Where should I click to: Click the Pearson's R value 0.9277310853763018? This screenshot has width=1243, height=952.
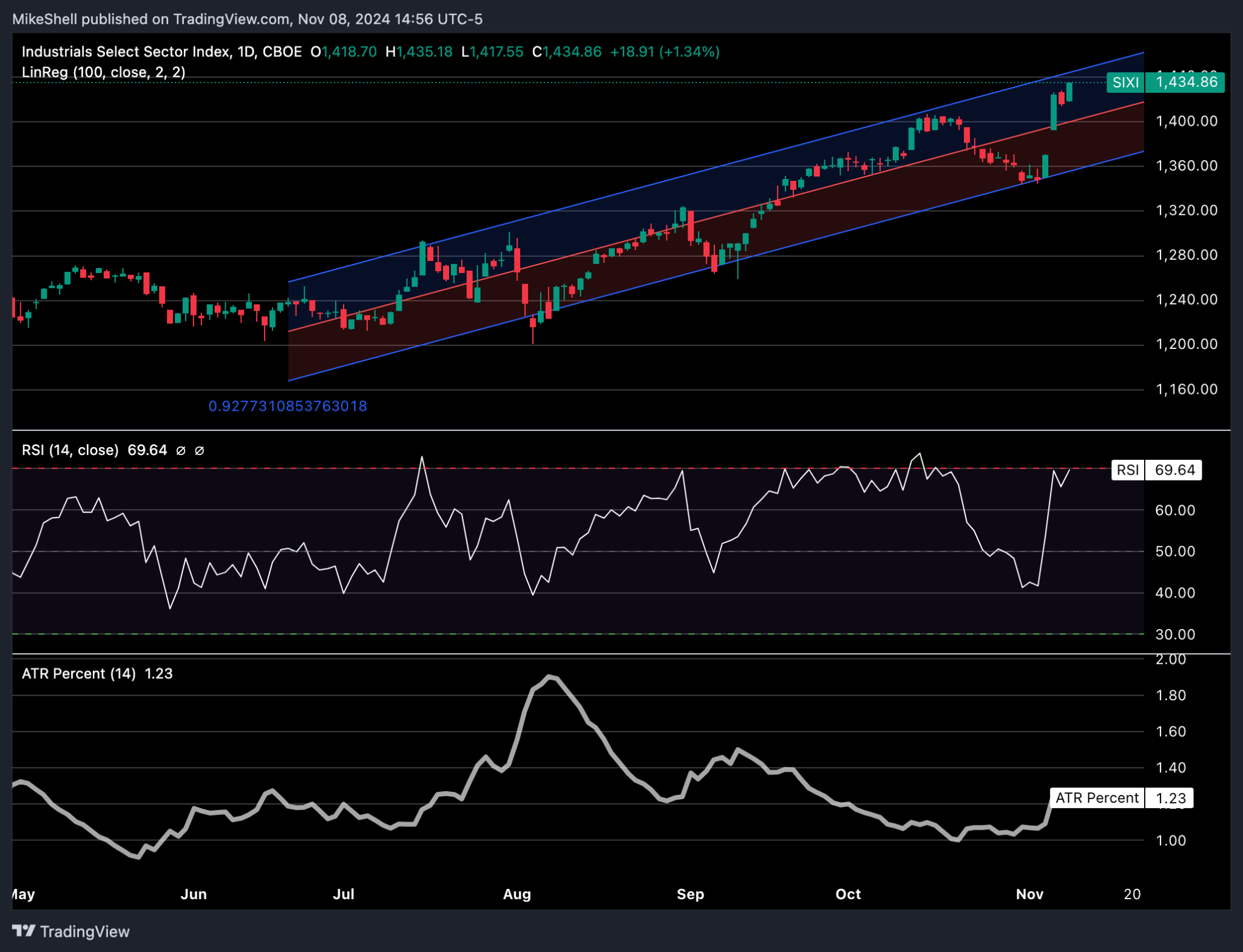click(288, 406)
